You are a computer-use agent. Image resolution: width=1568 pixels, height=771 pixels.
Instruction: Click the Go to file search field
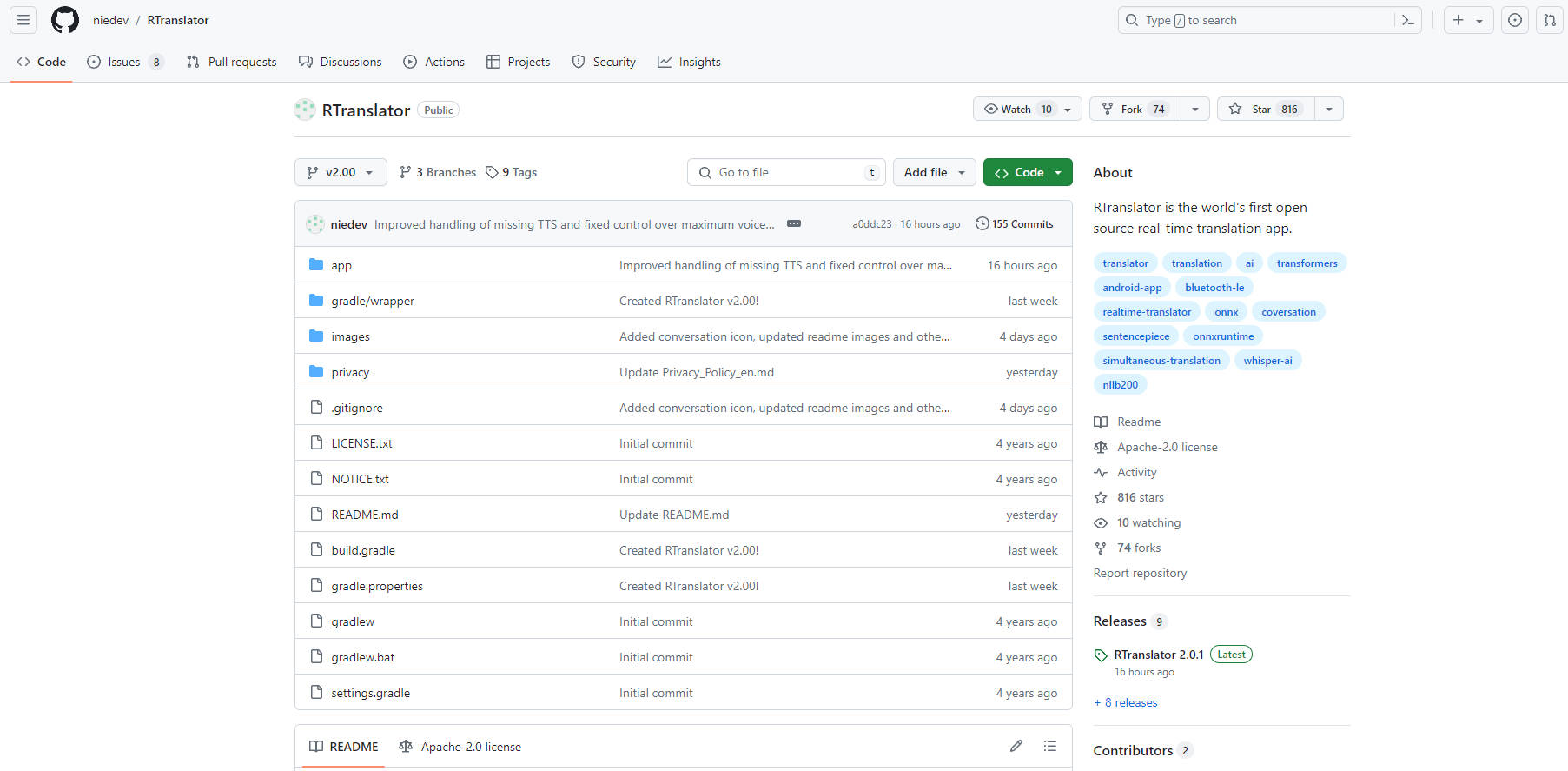[786, 172]
